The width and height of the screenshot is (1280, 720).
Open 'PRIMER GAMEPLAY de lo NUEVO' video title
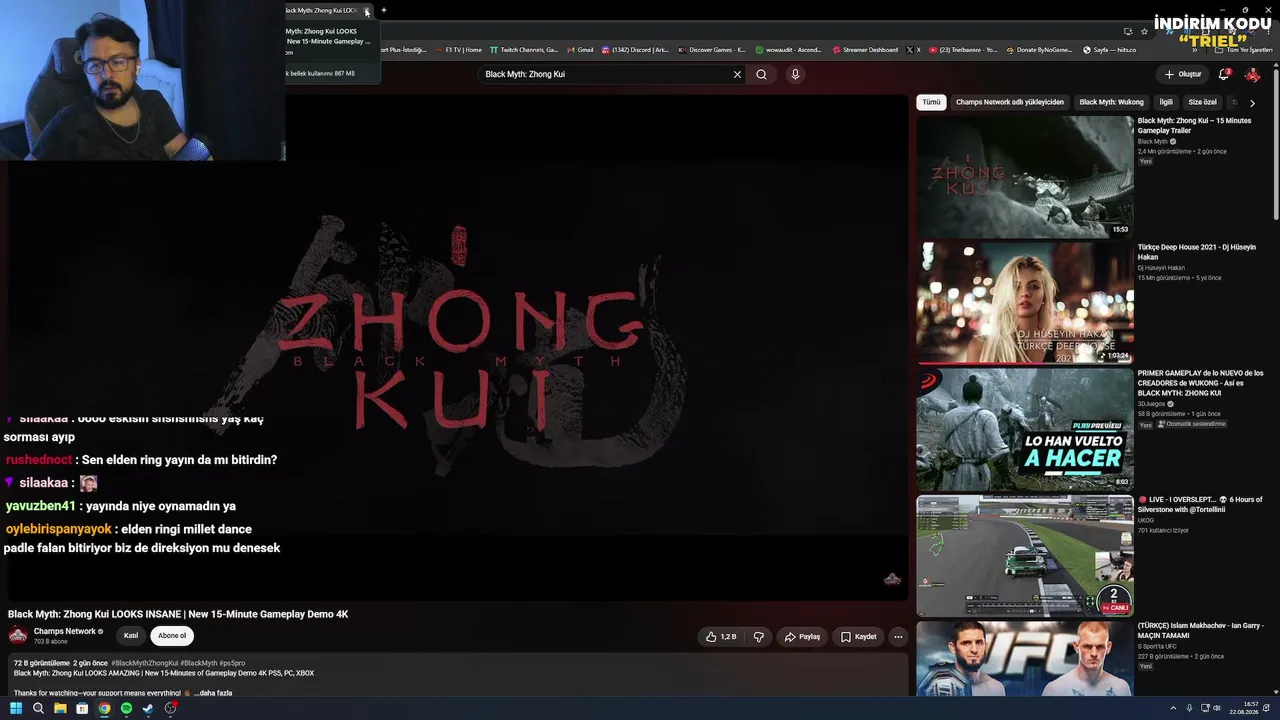tap(1200, 383)
